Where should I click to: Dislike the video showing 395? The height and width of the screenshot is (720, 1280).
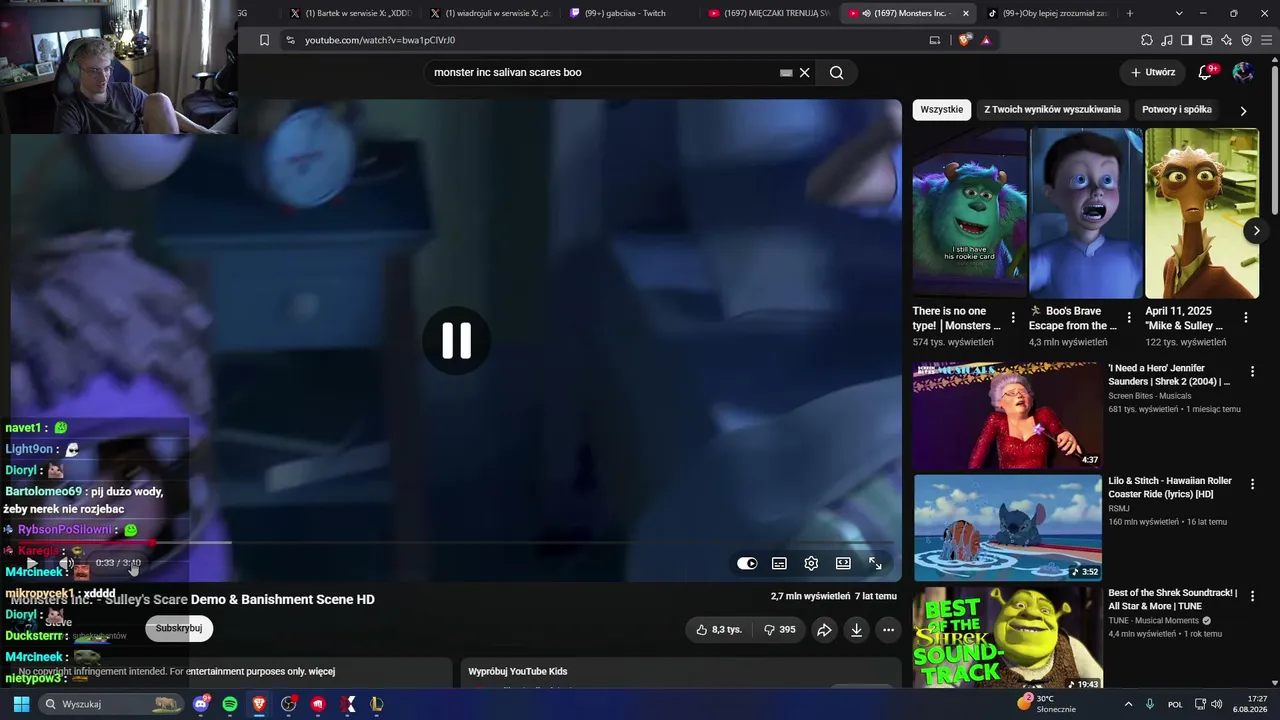[x=779, y=629]
